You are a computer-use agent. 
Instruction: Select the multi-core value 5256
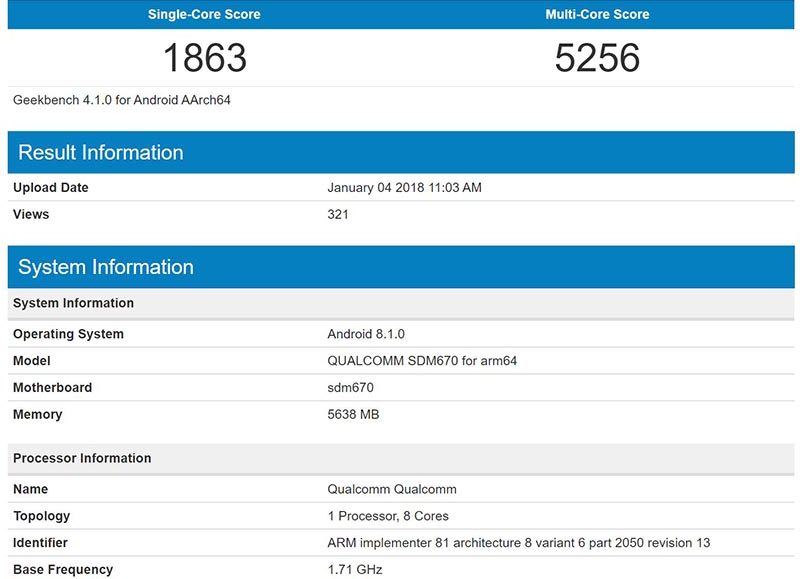[x=597, y=58]
